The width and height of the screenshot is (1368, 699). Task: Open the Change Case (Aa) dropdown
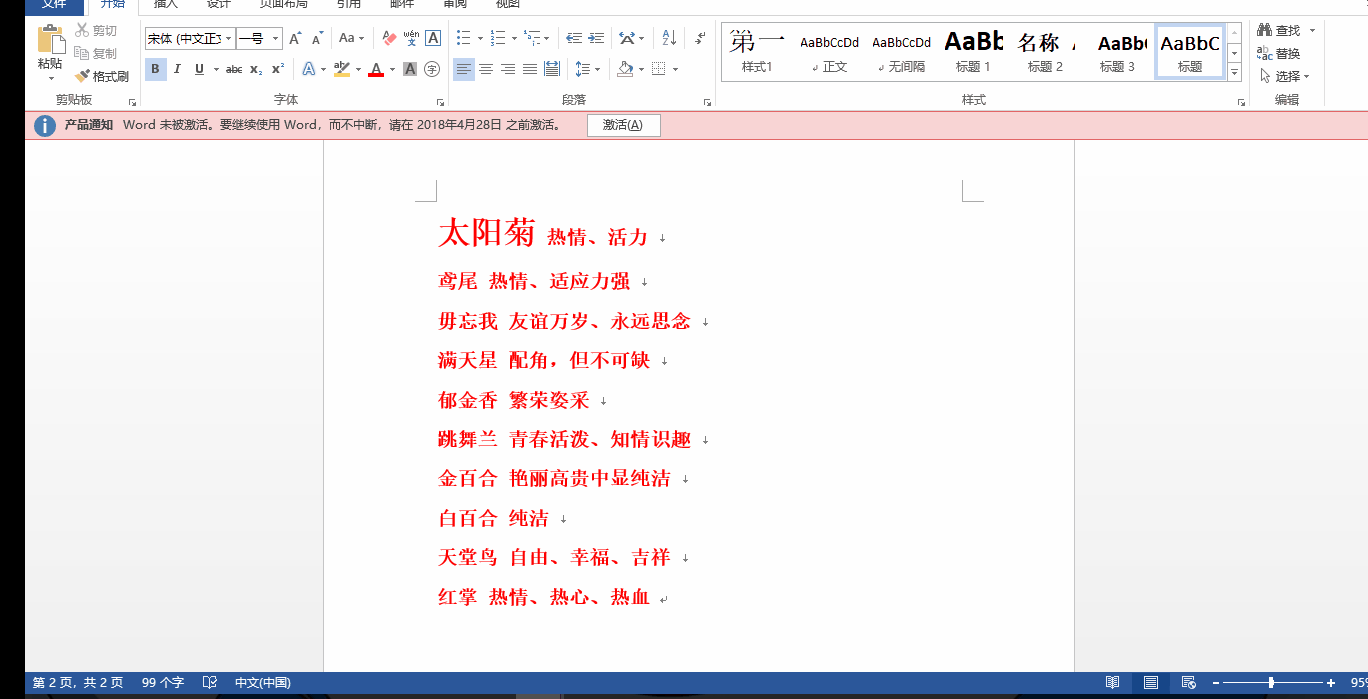[351, 39]
